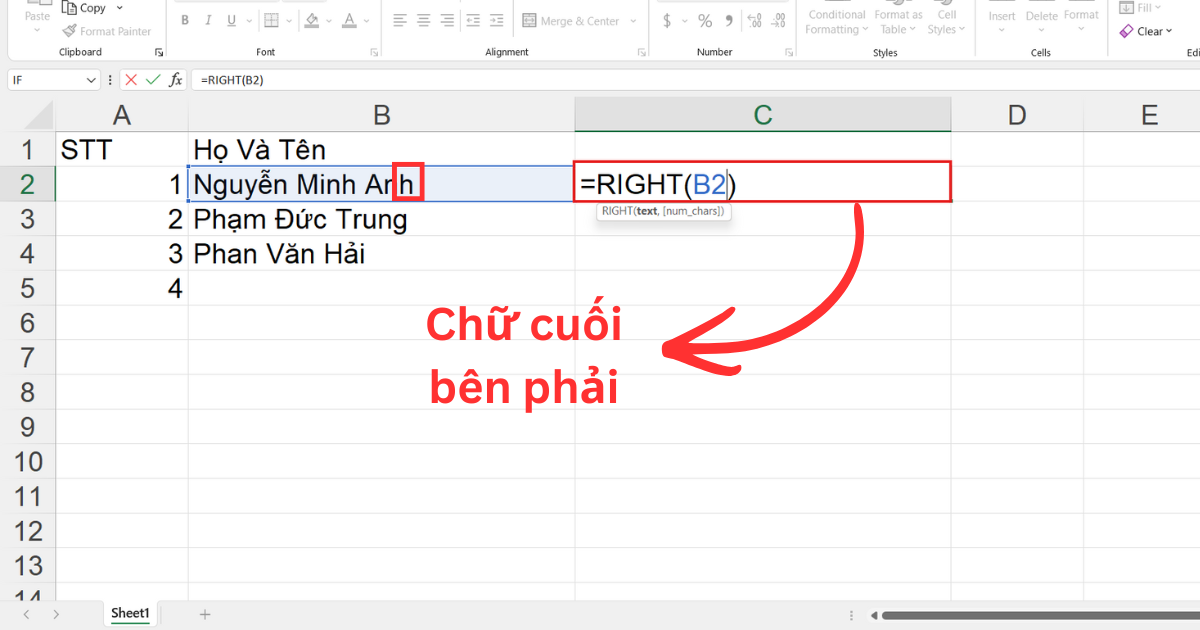The image size is (1200, 630).
Task: Toggle italic formatting
Action: click(207, 19)
